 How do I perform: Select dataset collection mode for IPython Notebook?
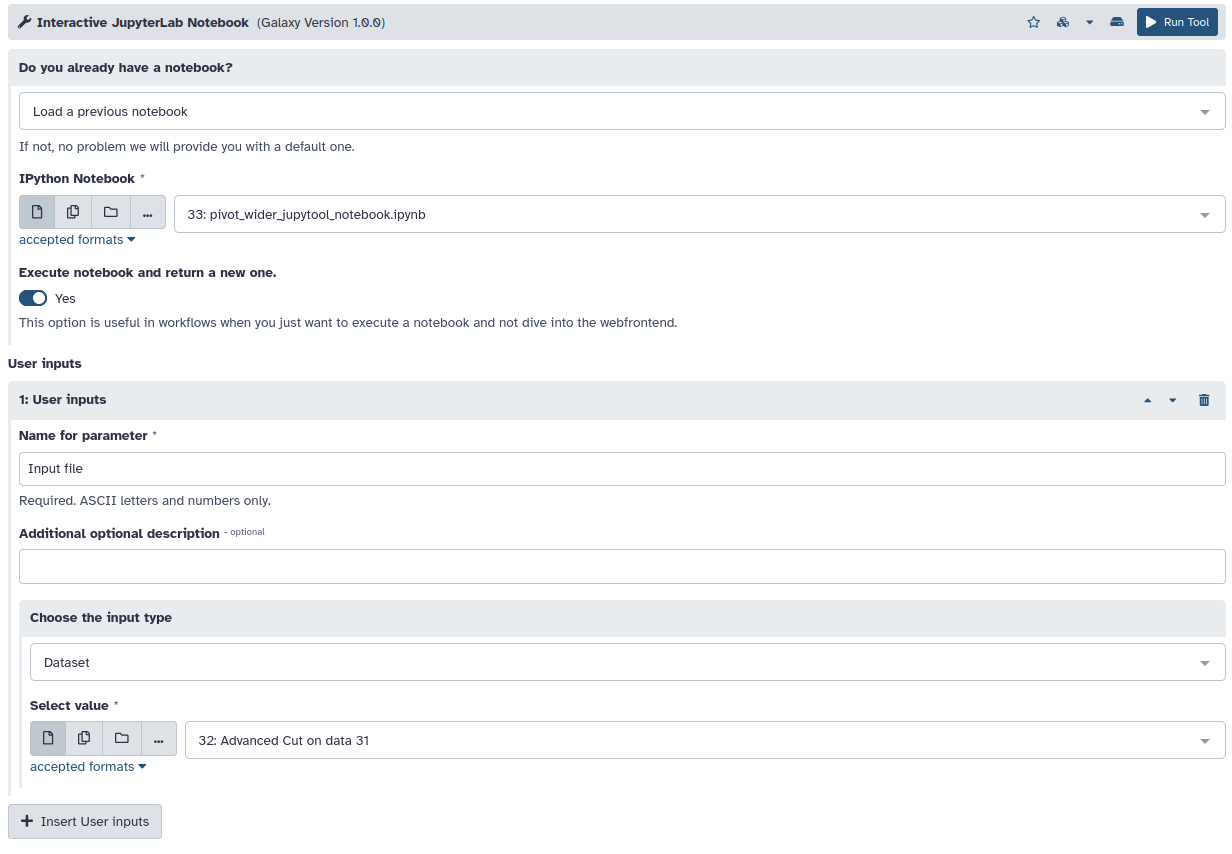click(x=110, y=212)
